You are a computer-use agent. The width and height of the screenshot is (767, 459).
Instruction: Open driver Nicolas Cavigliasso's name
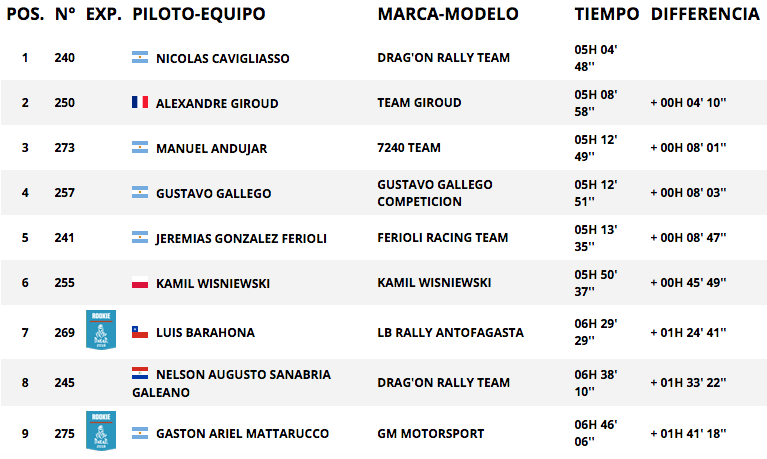click(223, 58)
